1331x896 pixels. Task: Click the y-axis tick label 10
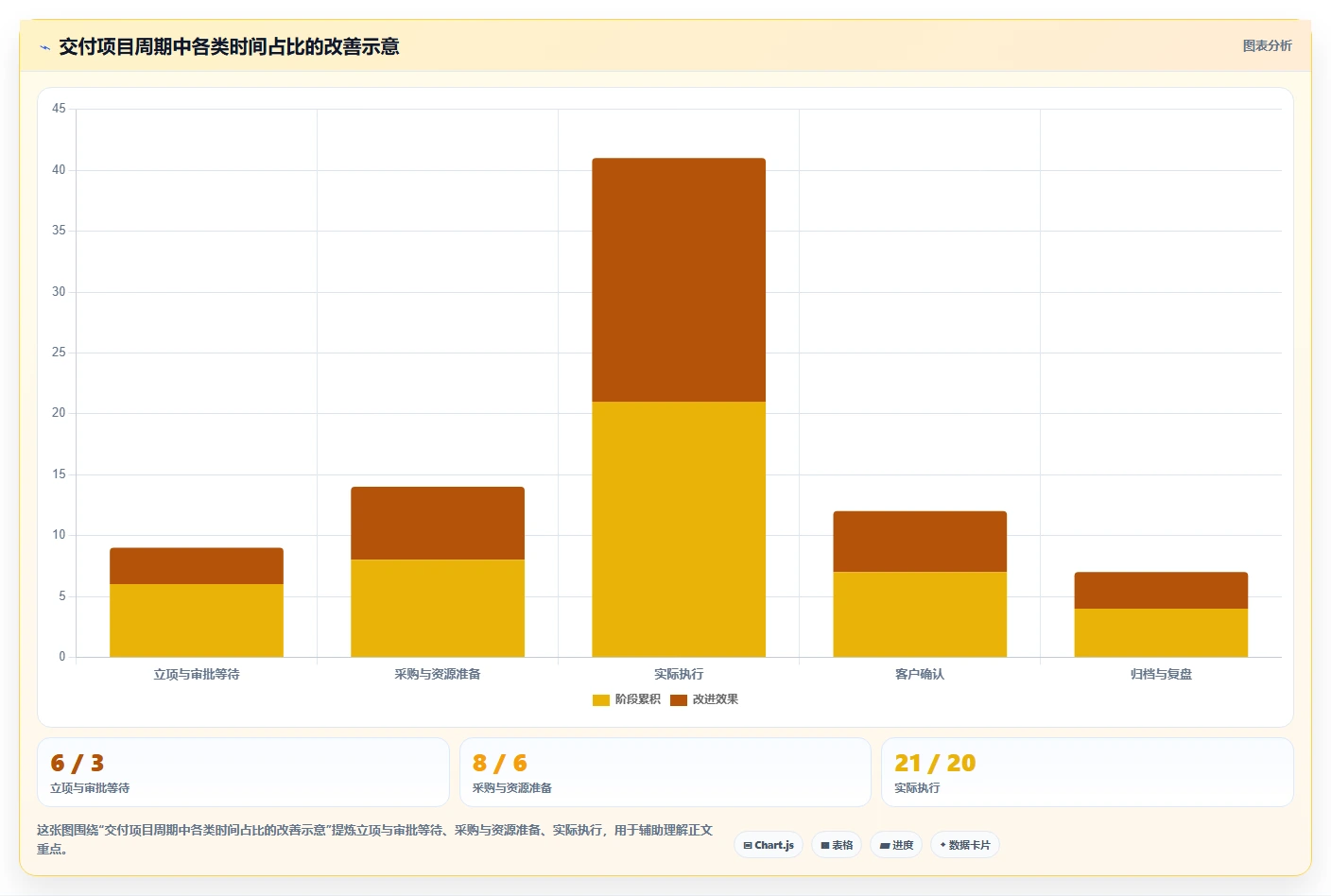click(59, 535)
